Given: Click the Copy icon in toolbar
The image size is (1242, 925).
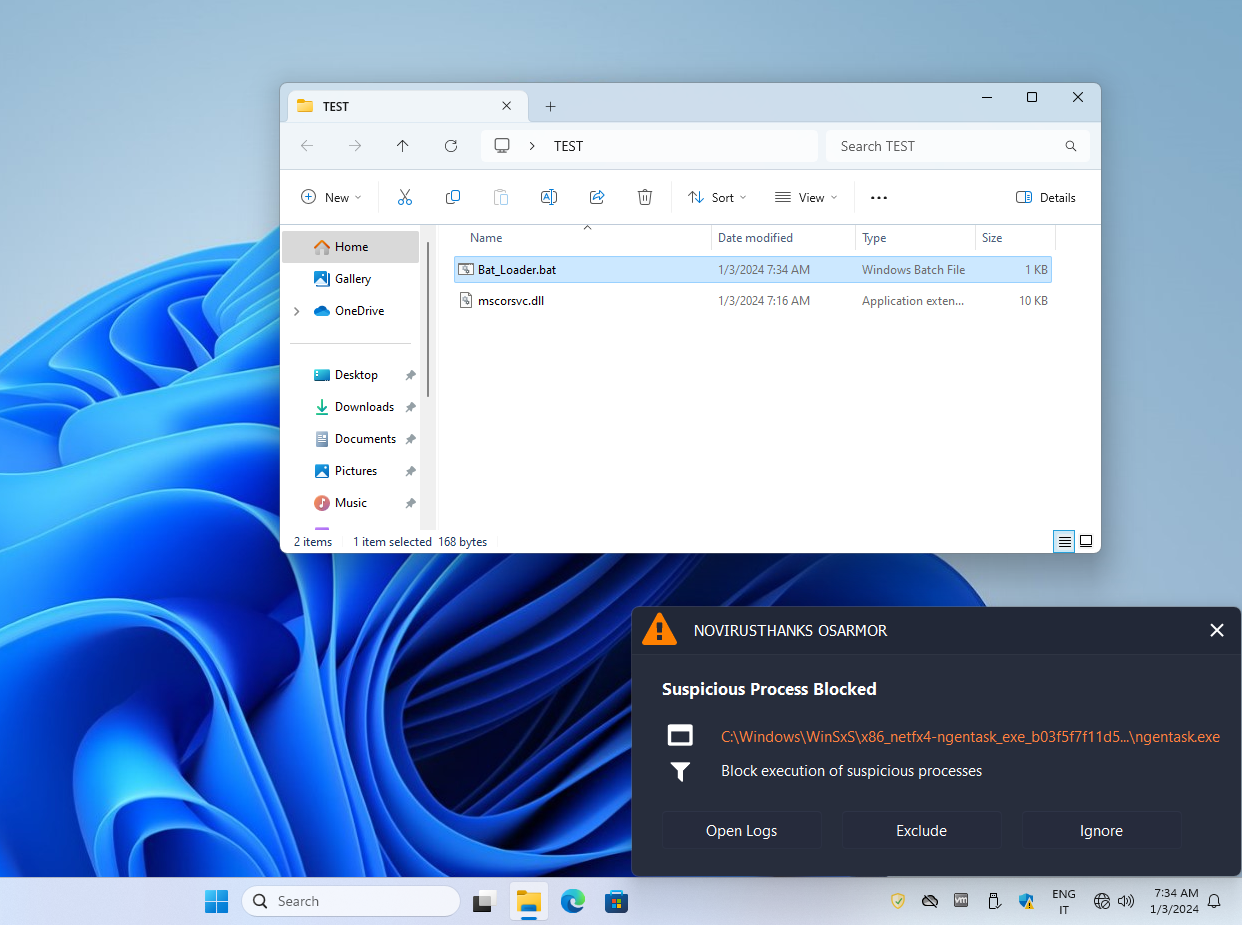Looking at the screenshot, I should (x=453, y=197).
